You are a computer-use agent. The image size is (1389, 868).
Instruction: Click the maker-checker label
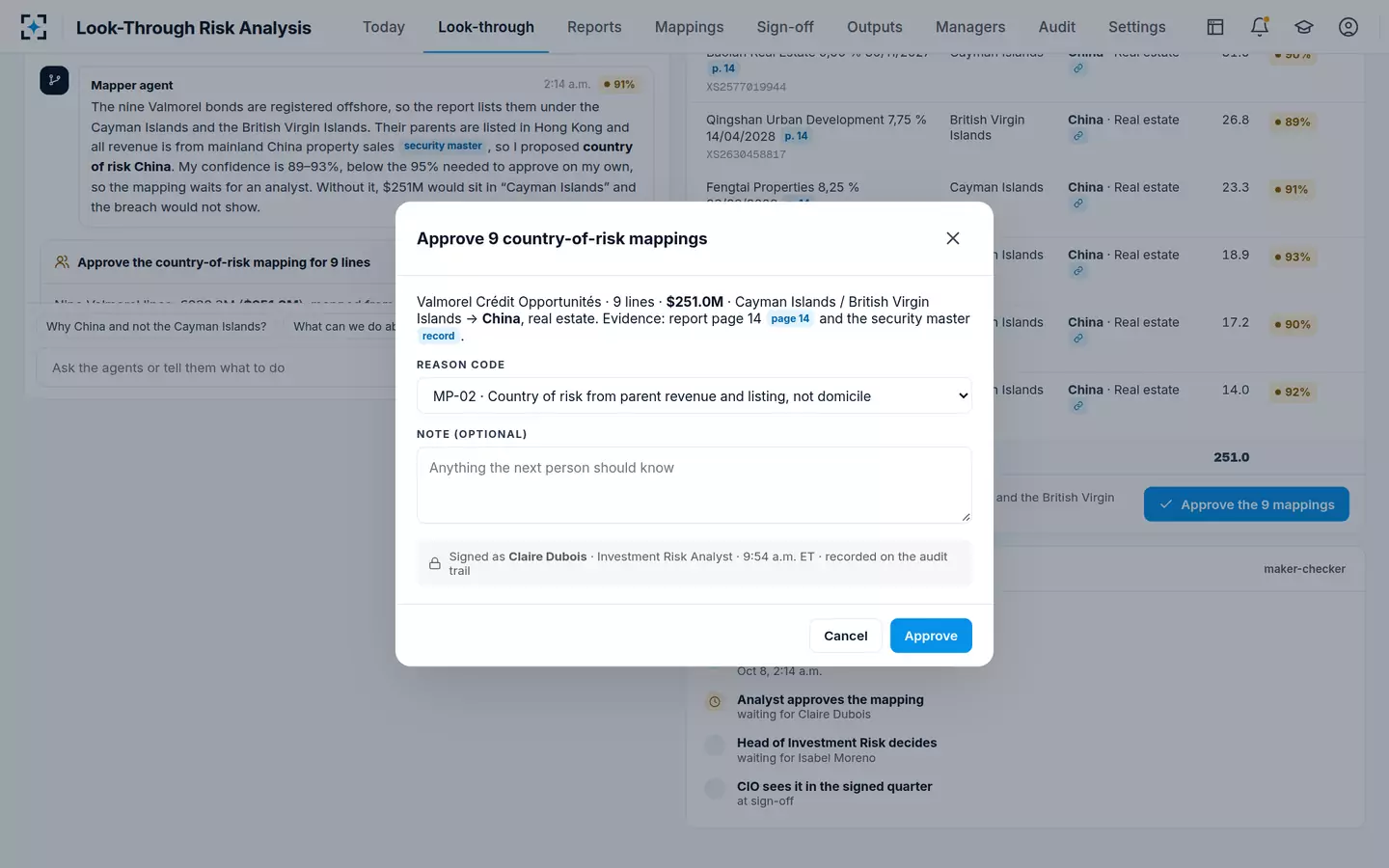click(1304, 569)
